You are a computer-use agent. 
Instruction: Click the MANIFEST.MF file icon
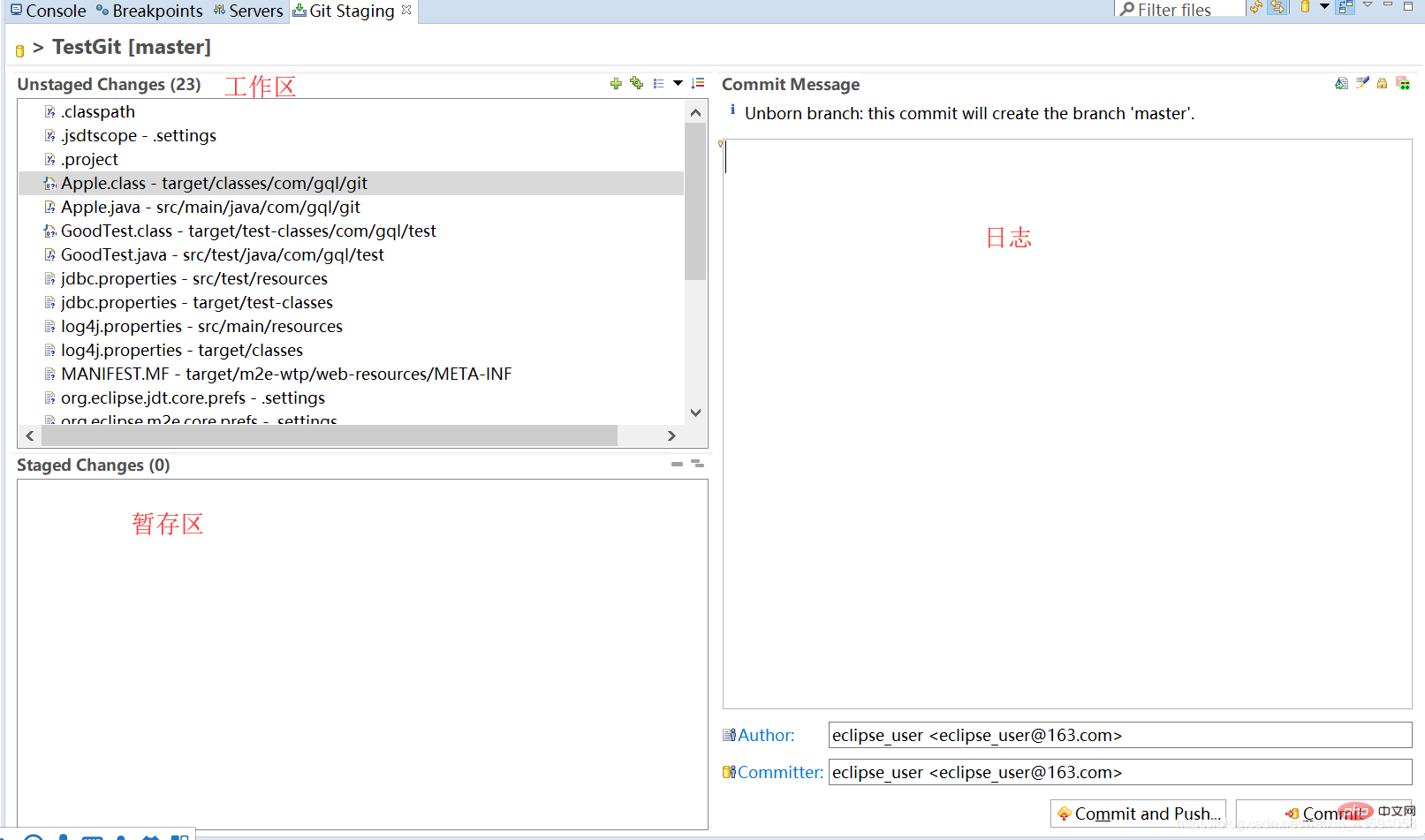point(50,375)
